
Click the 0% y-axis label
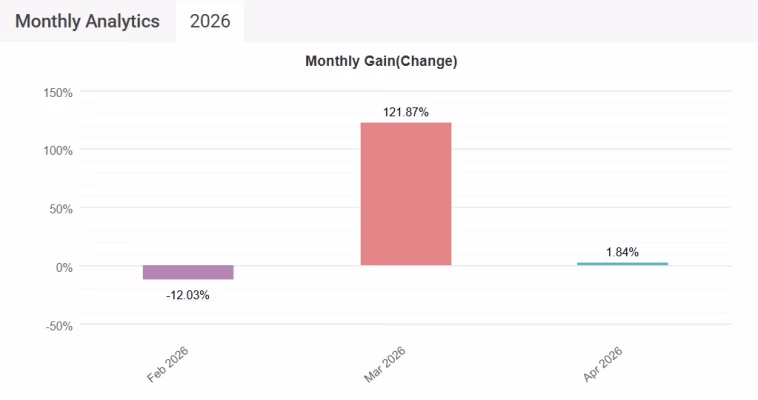click(64, 267)
